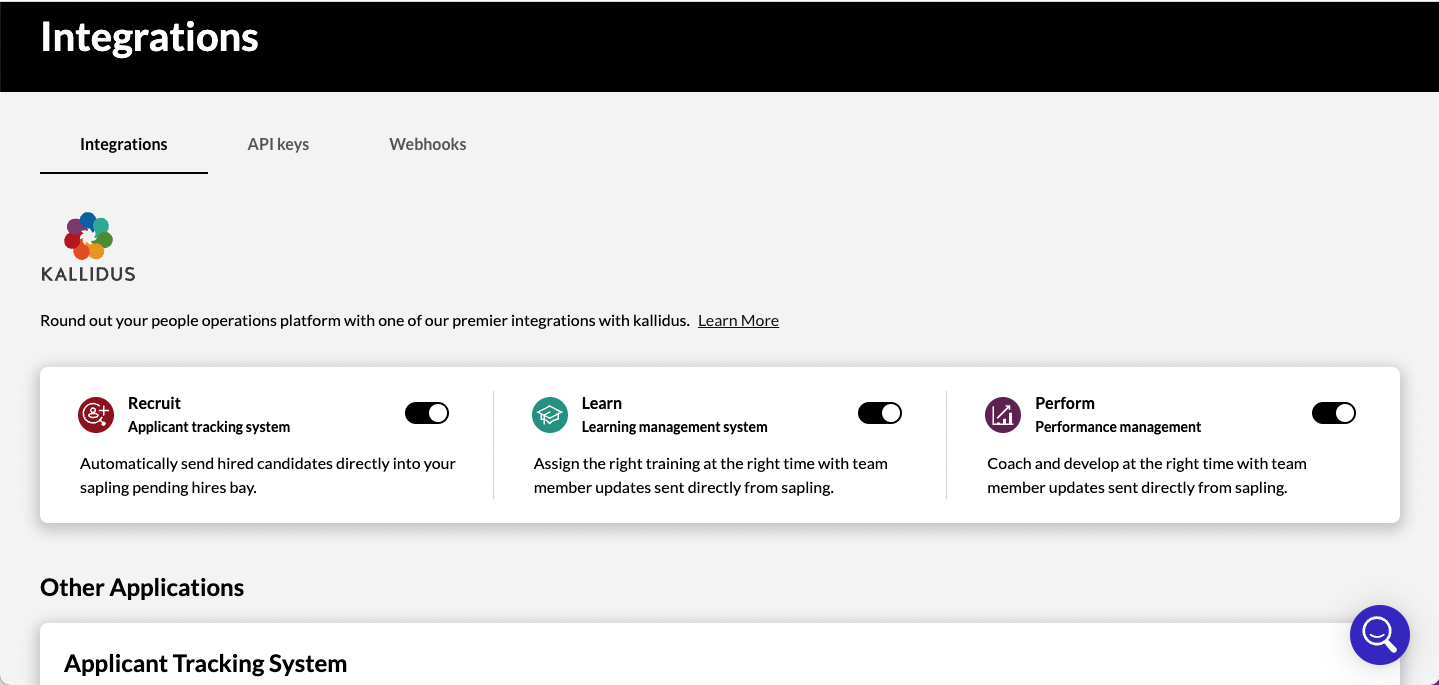1439x685 pixels.
Task: Click the Kallidus logo
Action: pyautogui.click(x=88, y=247)
